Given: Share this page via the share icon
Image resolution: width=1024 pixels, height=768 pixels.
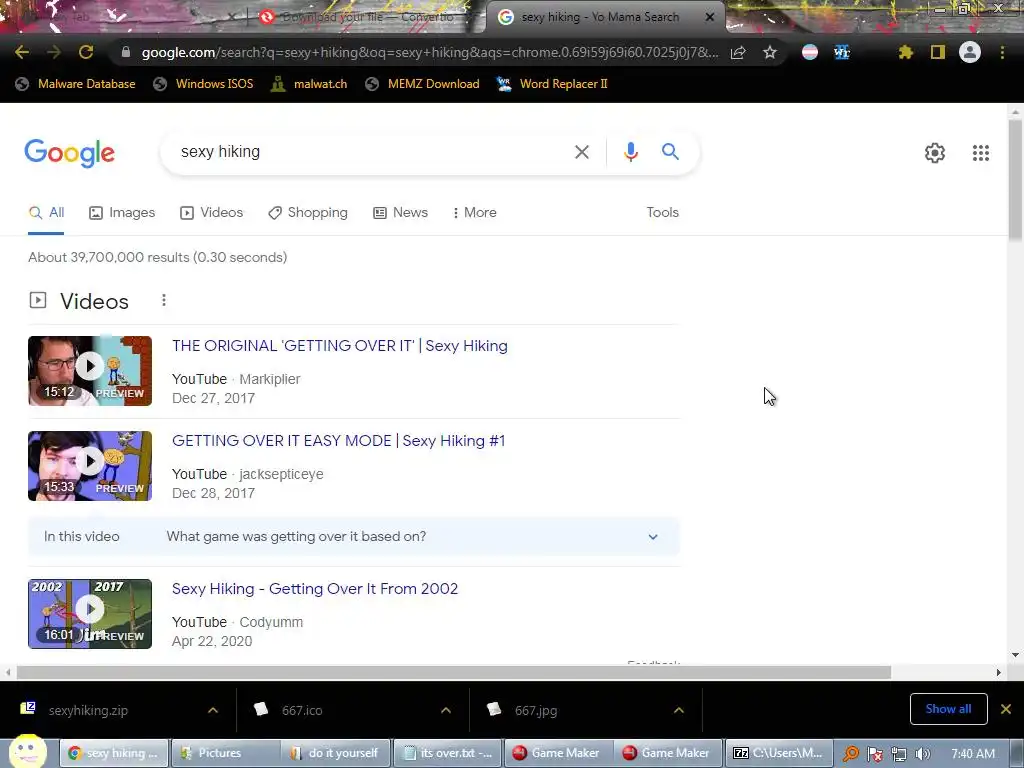Looking at the screenshot, I should pyautogui.click(x=738, y=52).
